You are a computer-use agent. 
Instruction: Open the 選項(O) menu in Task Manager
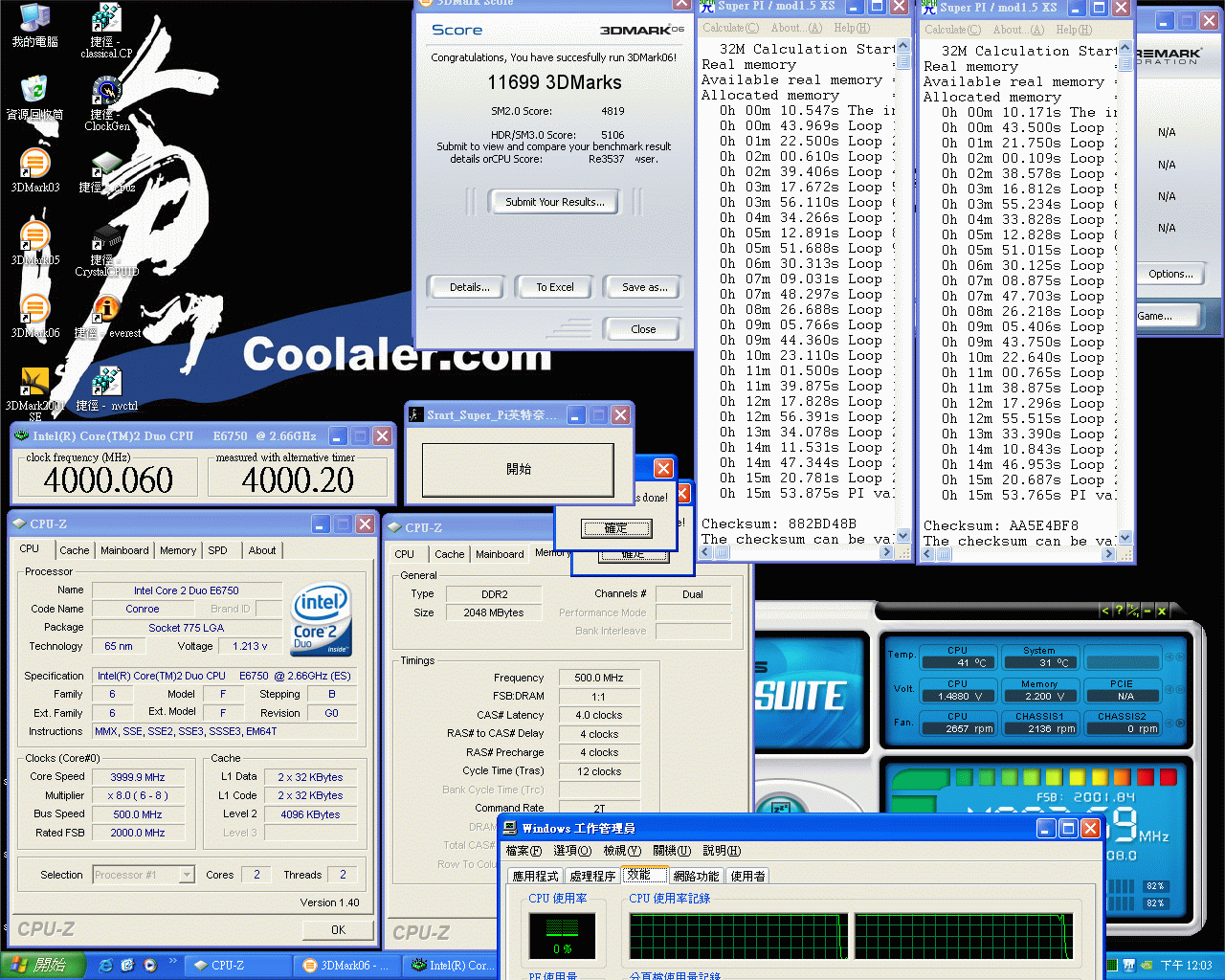(x=572, y=851)
